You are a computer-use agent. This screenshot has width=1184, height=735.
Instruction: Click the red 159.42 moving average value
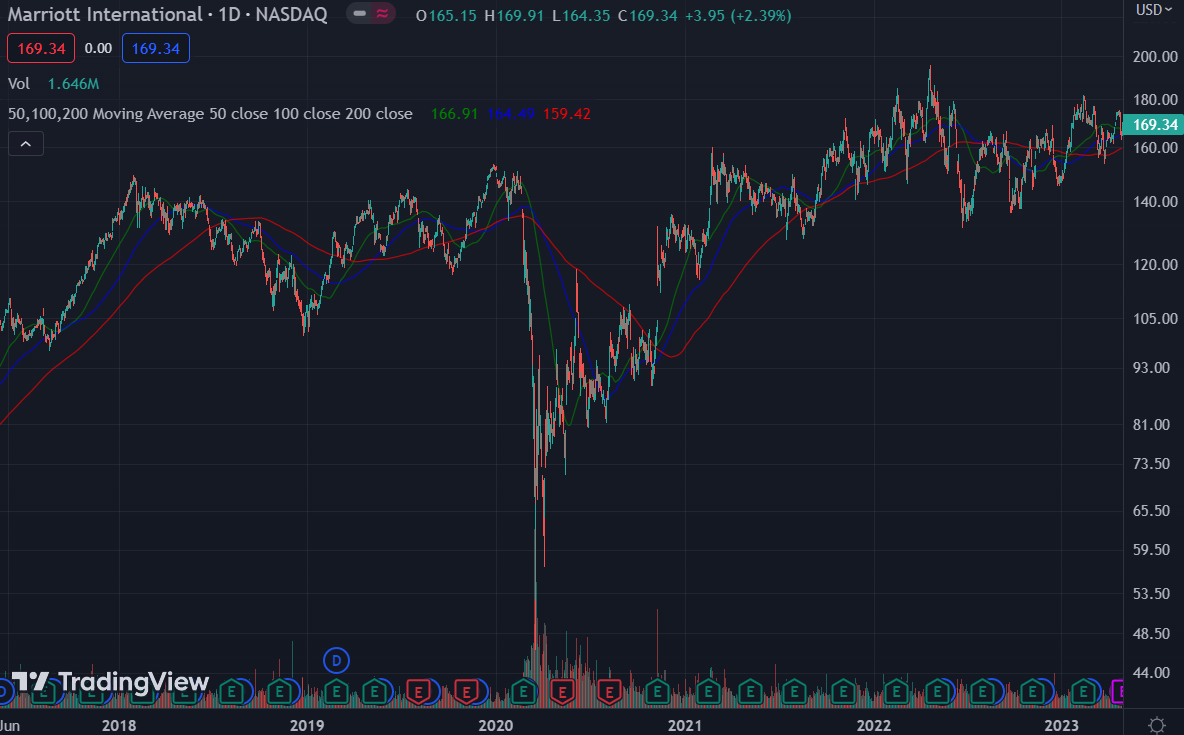tap(566, 114)
